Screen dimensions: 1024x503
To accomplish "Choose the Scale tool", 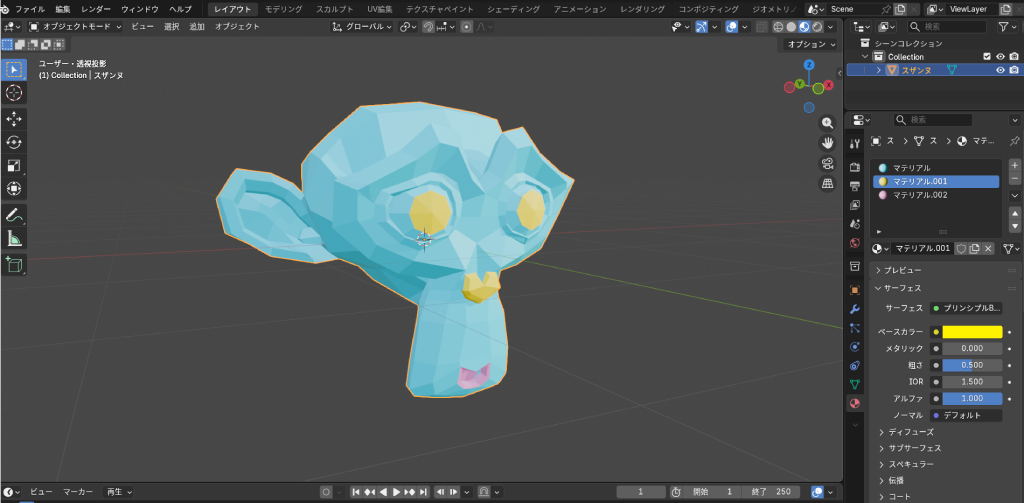I will [x=14, y=166].
